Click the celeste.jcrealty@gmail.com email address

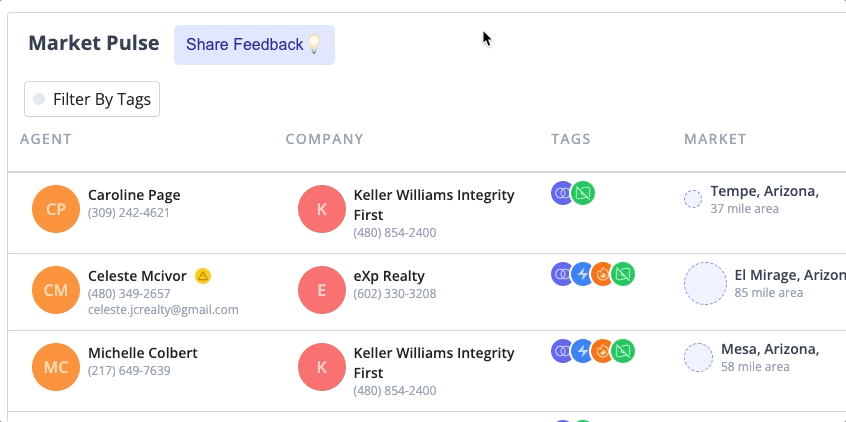(163, 310)
